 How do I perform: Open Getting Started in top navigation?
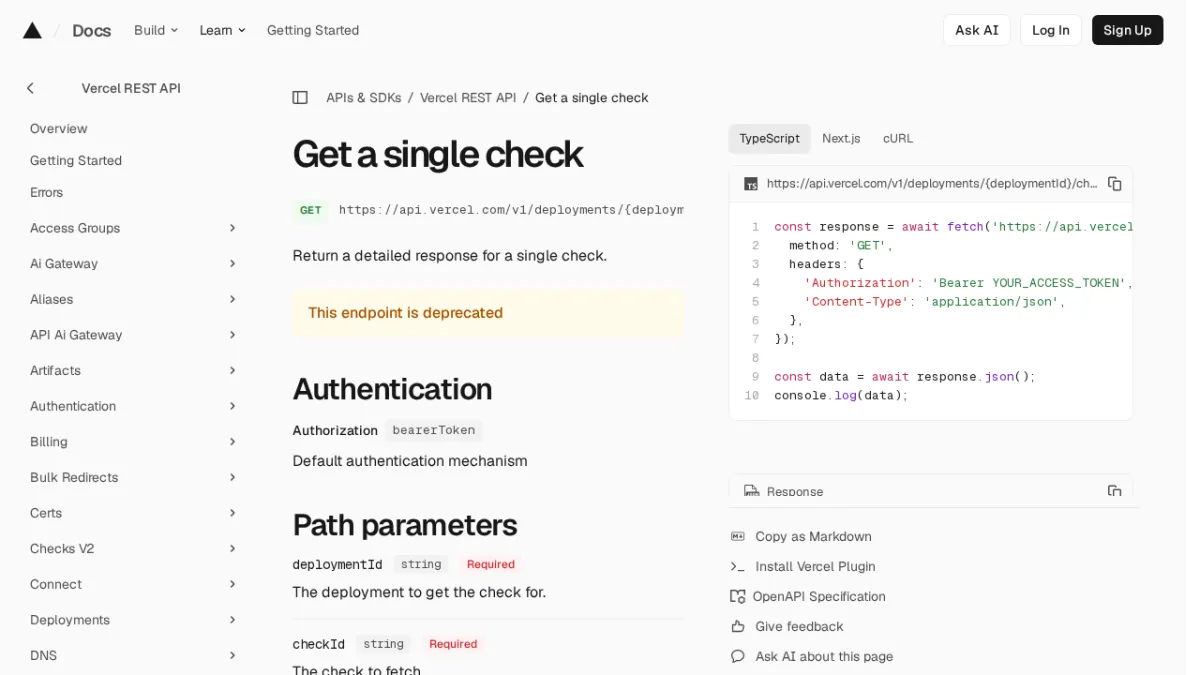[313, 30]
